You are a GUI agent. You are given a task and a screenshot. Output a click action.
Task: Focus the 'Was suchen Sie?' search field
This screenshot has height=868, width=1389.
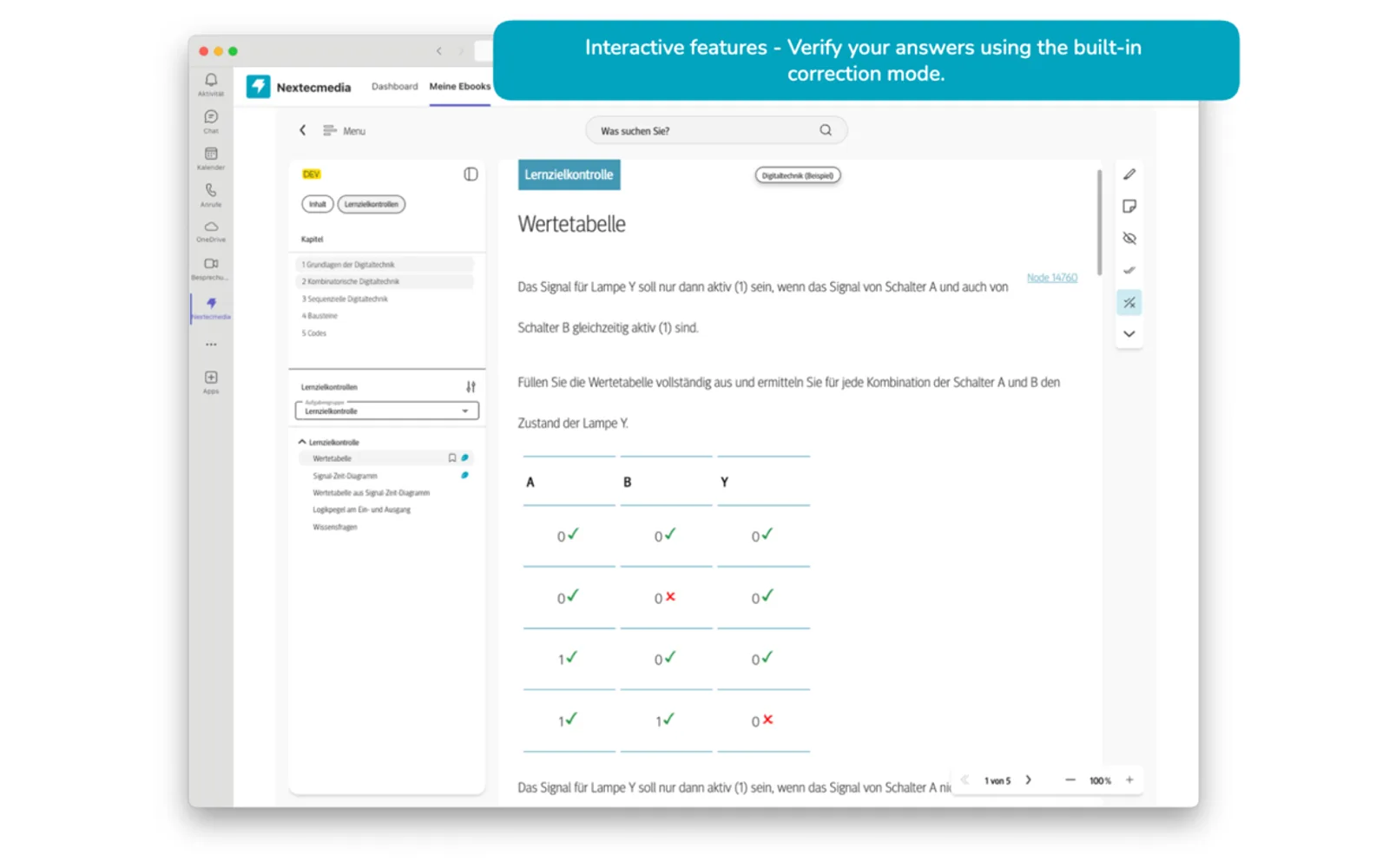click(716, 130)
